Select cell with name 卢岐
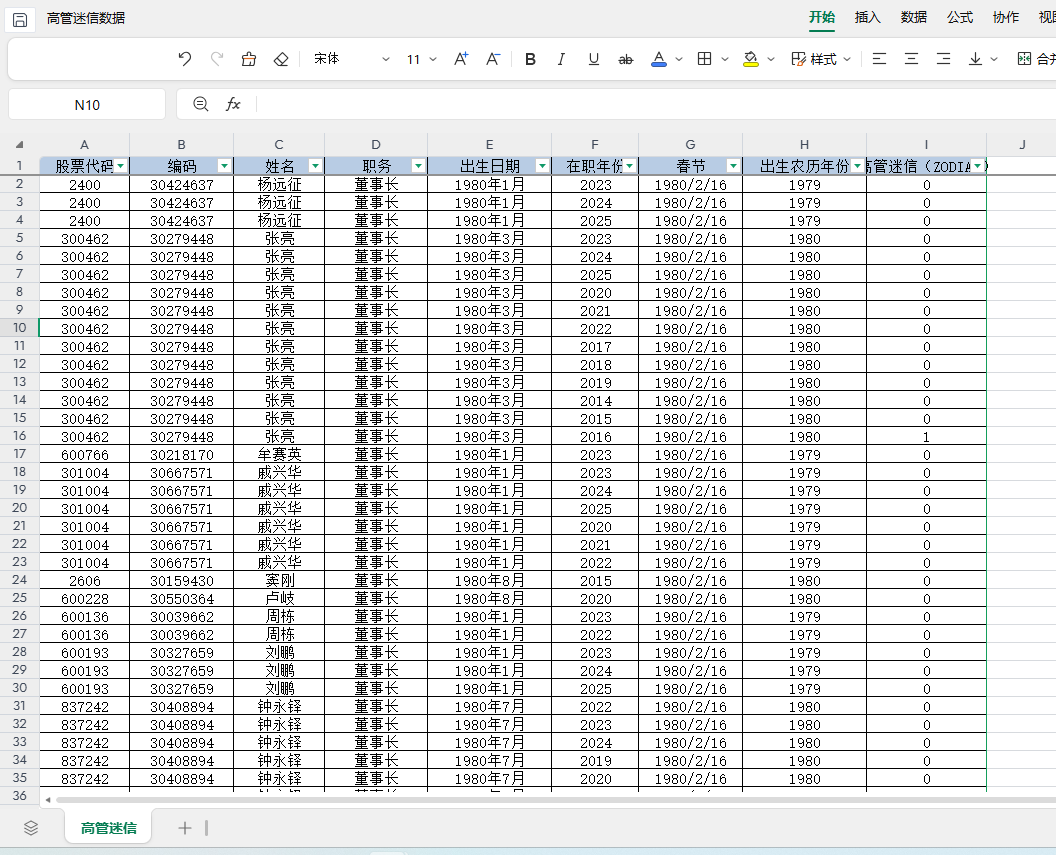Screen dimensions: 1056x855 tap(279, 598)
